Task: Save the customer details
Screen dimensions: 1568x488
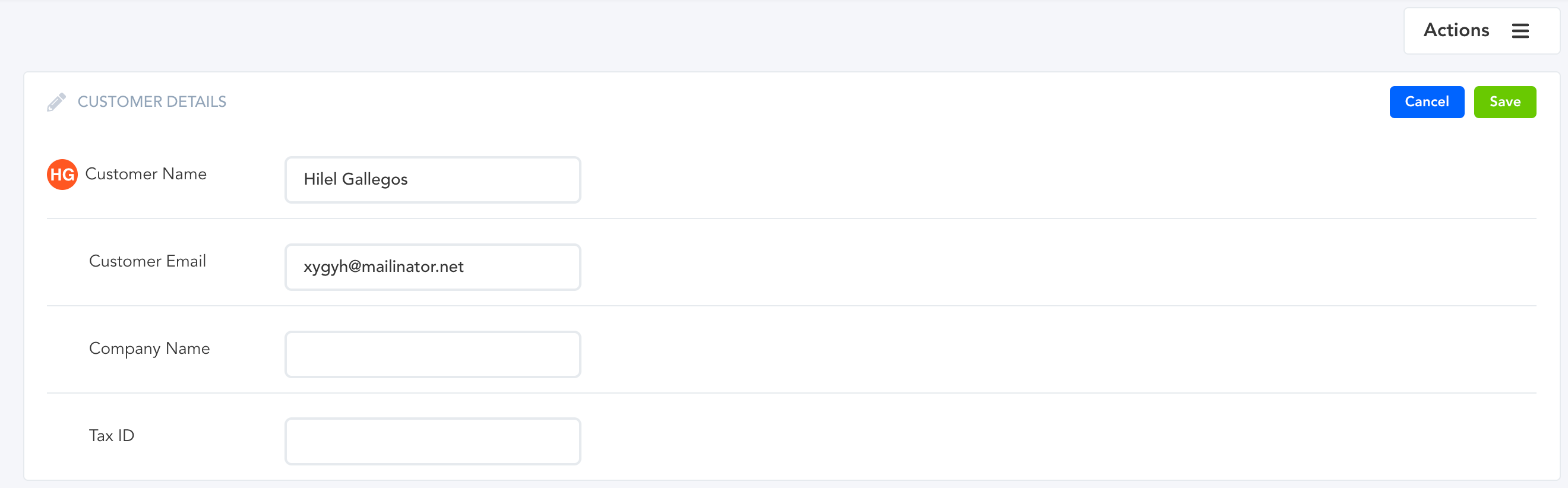Action: pyautogui.click(x=1504, y=102)
